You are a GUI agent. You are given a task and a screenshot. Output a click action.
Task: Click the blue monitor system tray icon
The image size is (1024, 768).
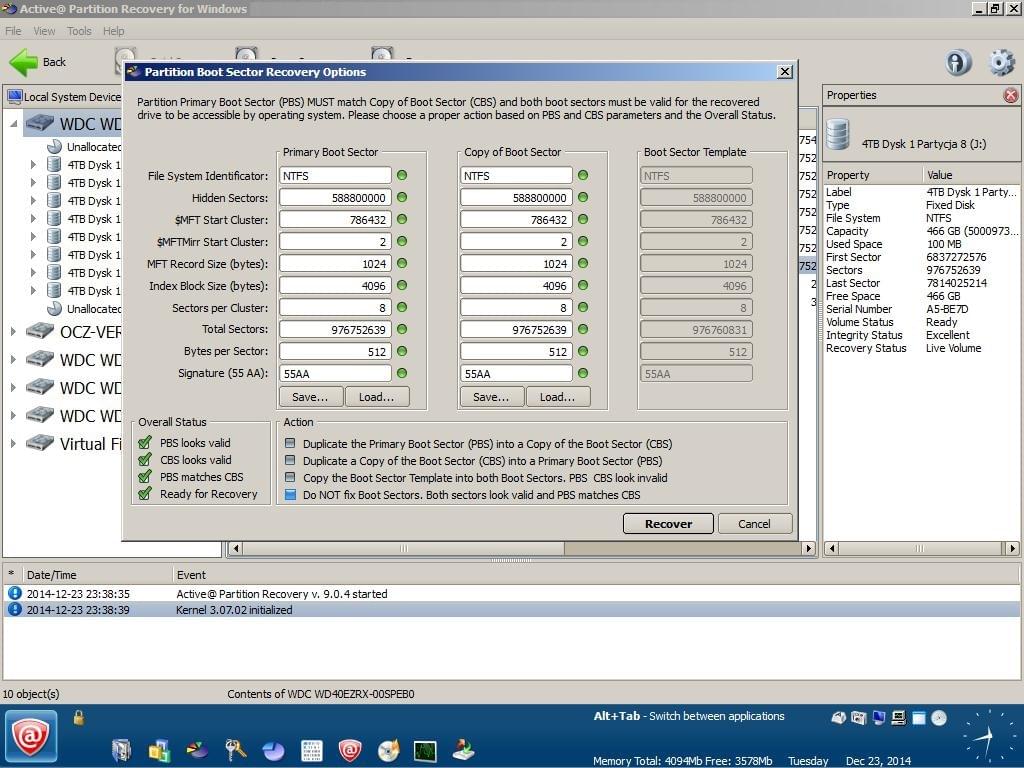[x=878, y=718]
